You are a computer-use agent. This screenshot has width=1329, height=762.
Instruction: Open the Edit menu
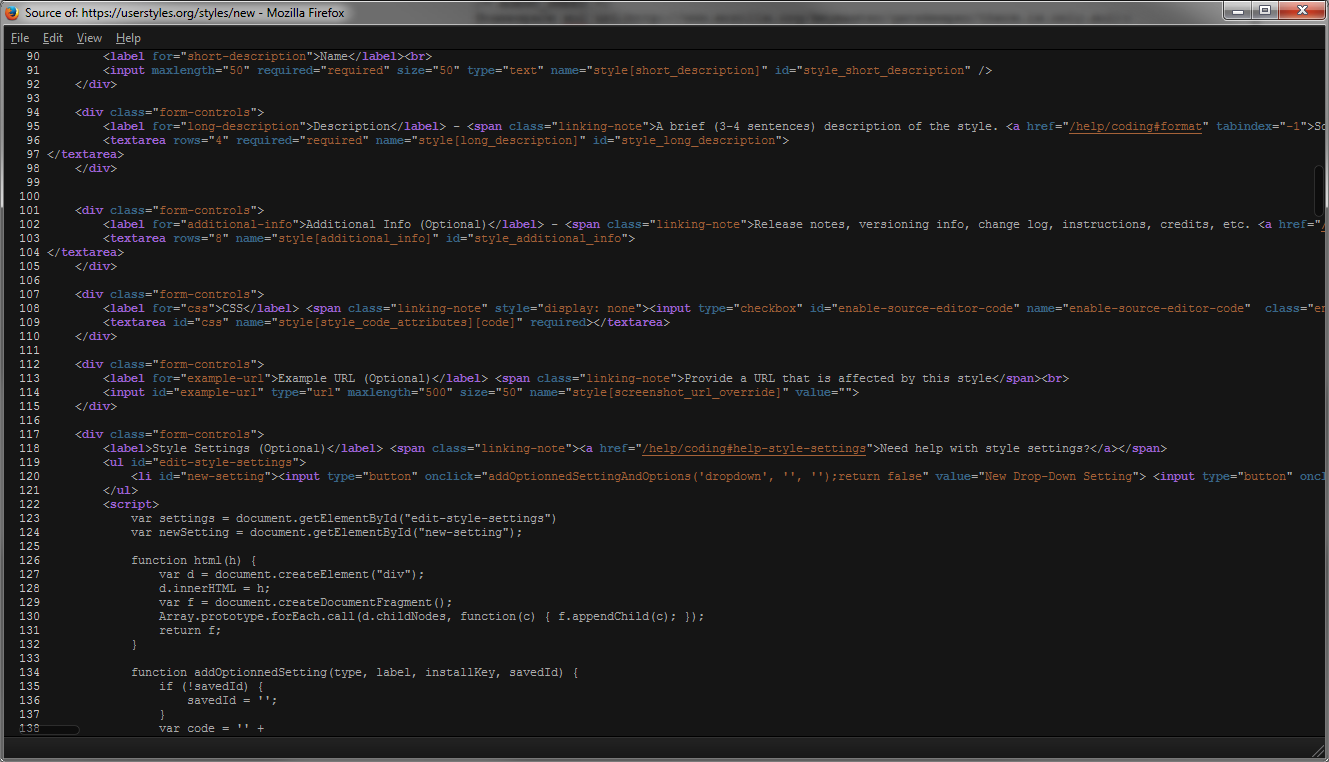tap(52, 37)
